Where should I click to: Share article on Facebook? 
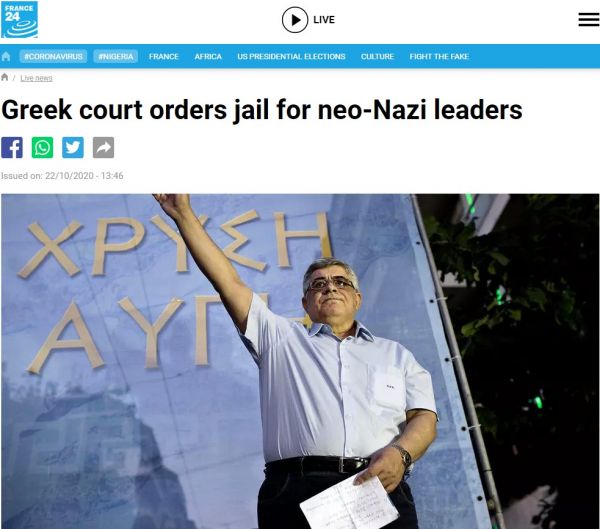point(12,147)
